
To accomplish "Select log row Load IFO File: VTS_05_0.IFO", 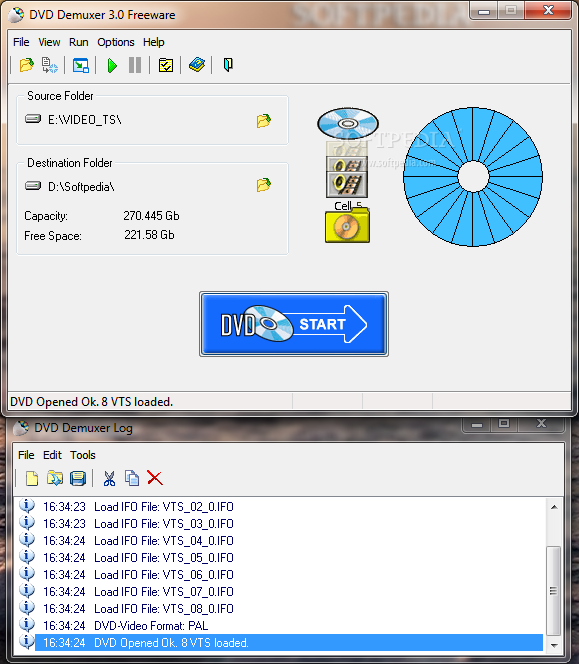I will 289,558.
